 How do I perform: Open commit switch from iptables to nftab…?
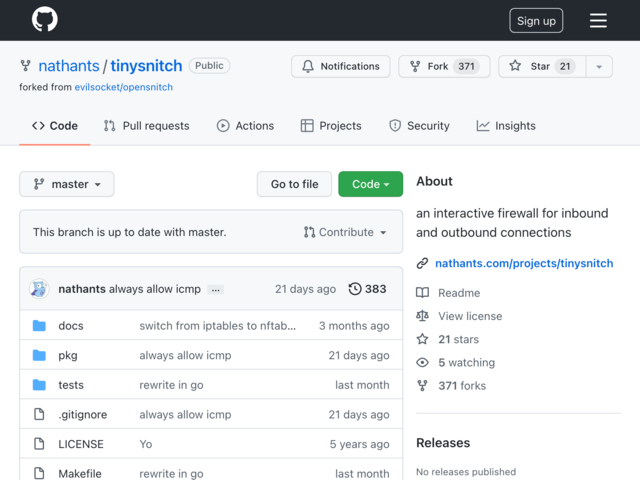pyautogui.click(x=218, y=326)
